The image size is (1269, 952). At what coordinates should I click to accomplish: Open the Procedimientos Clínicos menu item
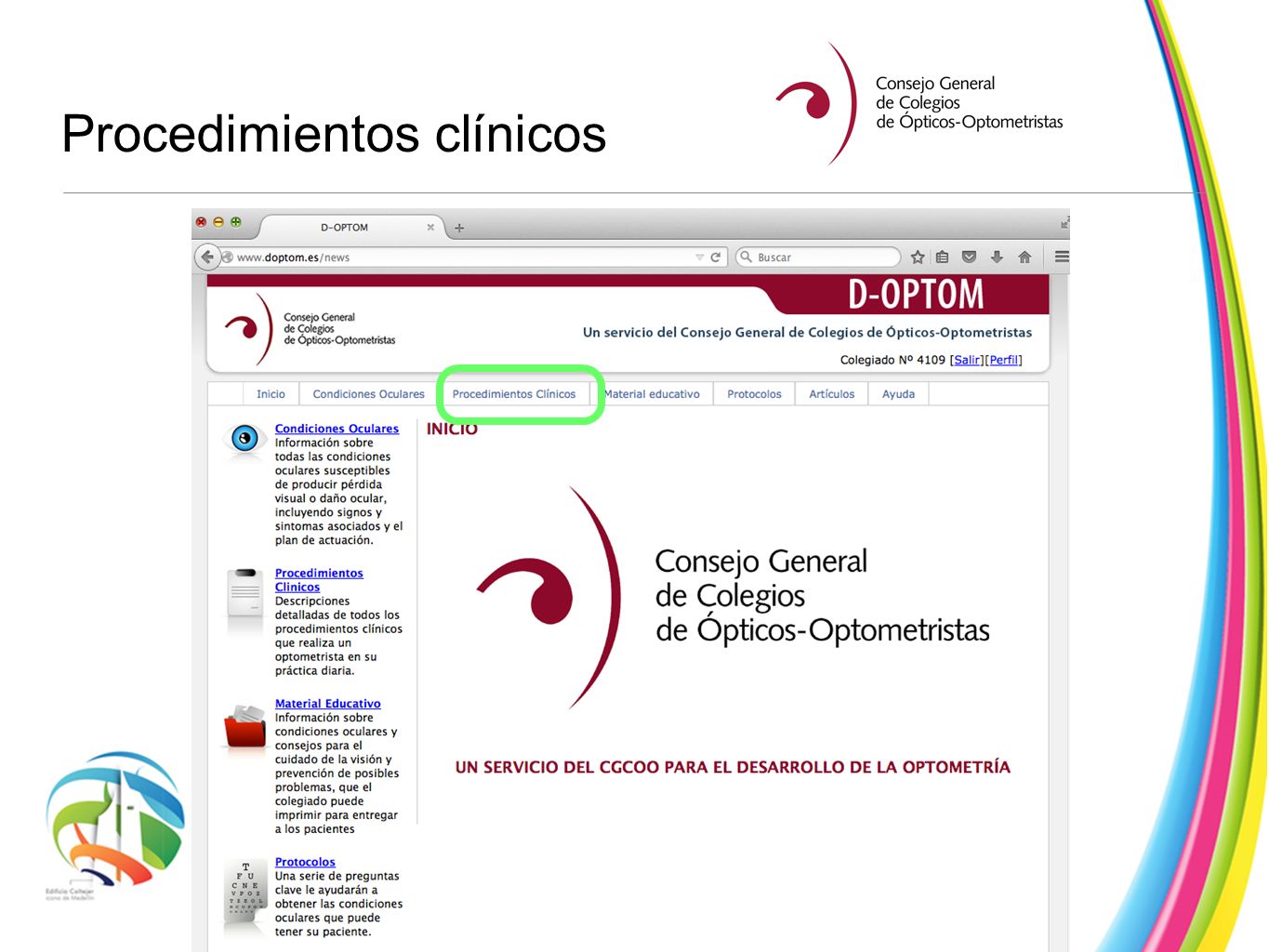[514, 394]
